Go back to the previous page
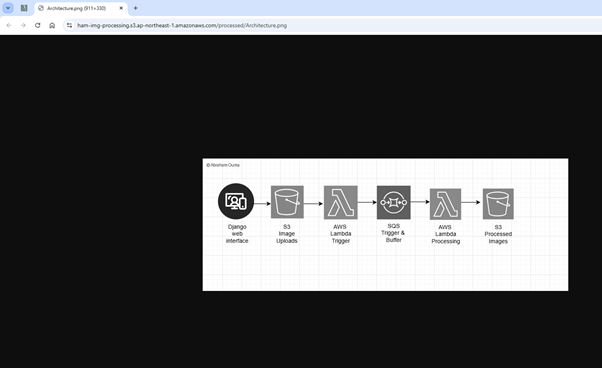The width and height of the screenshot is (602, 368). (9, 25)
